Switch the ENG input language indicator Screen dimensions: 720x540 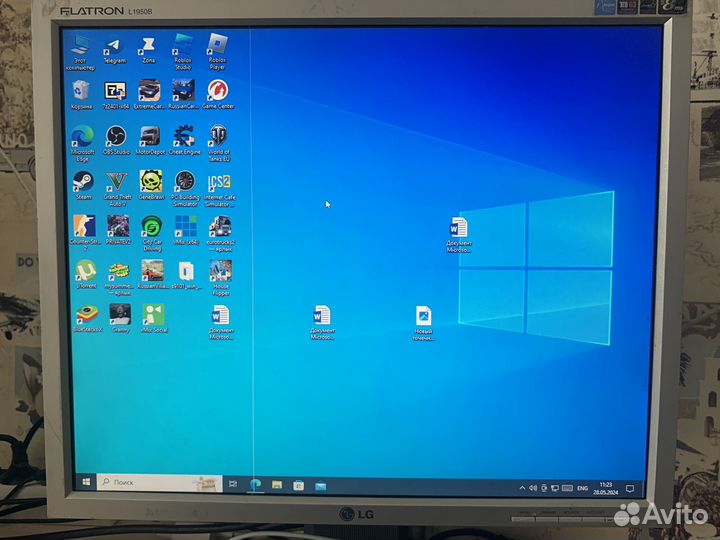[x=582, y=489]
